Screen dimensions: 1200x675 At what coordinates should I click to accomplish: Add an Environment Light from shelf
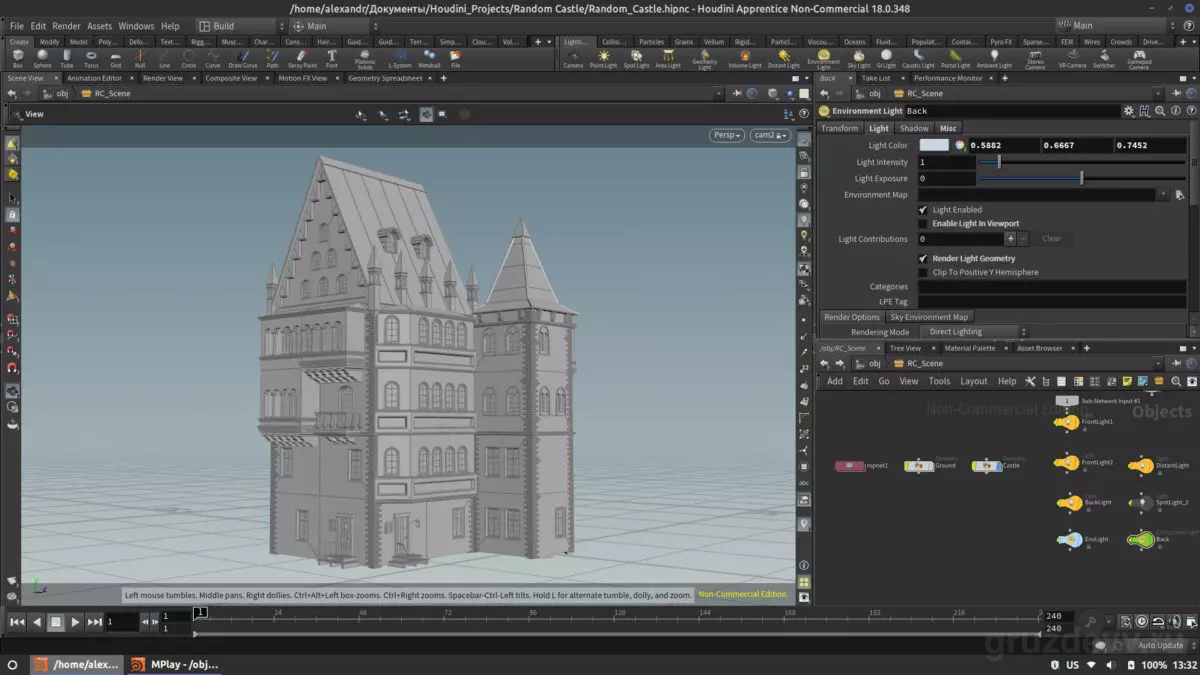824,60
